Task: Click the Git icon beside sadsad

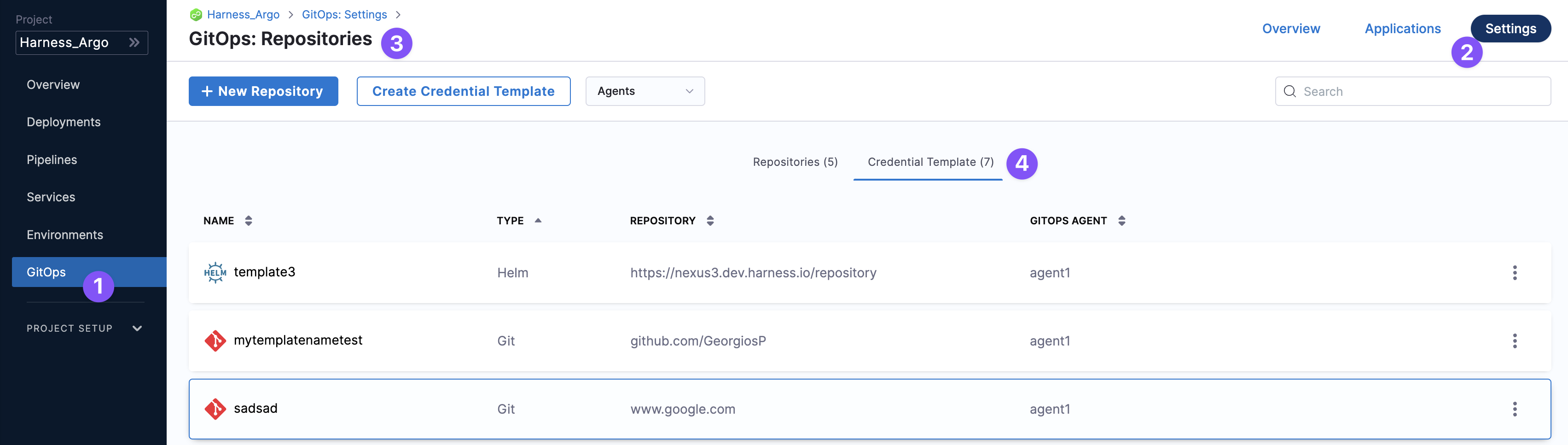Action: pyautogui.click(x=215, y=409)
